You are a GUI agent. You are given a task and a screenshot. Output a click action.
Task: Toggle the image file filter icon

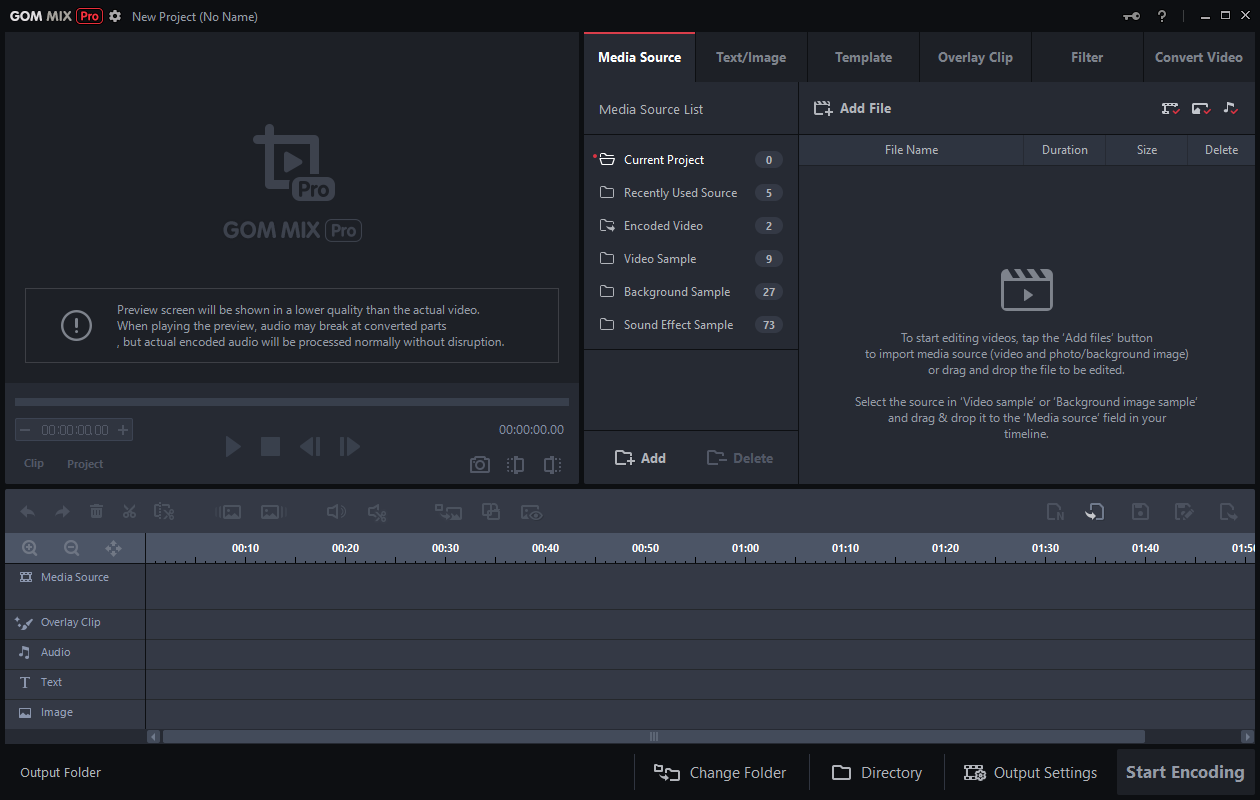coord(1201,108)
